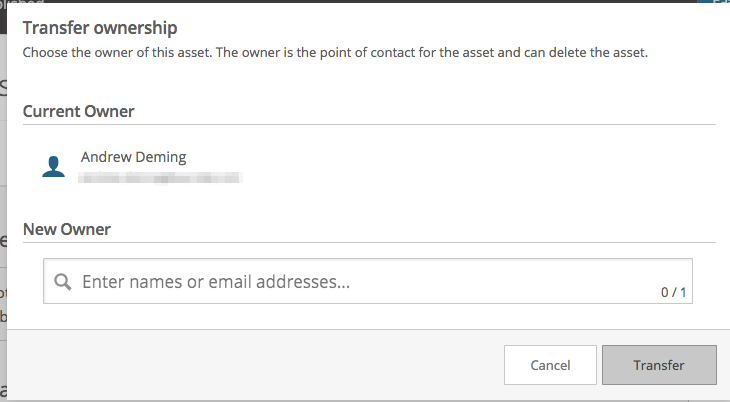The width and height of the screenshot is (730, 402).
Task: Click the New Owner section heading
Action: point(67,229)
